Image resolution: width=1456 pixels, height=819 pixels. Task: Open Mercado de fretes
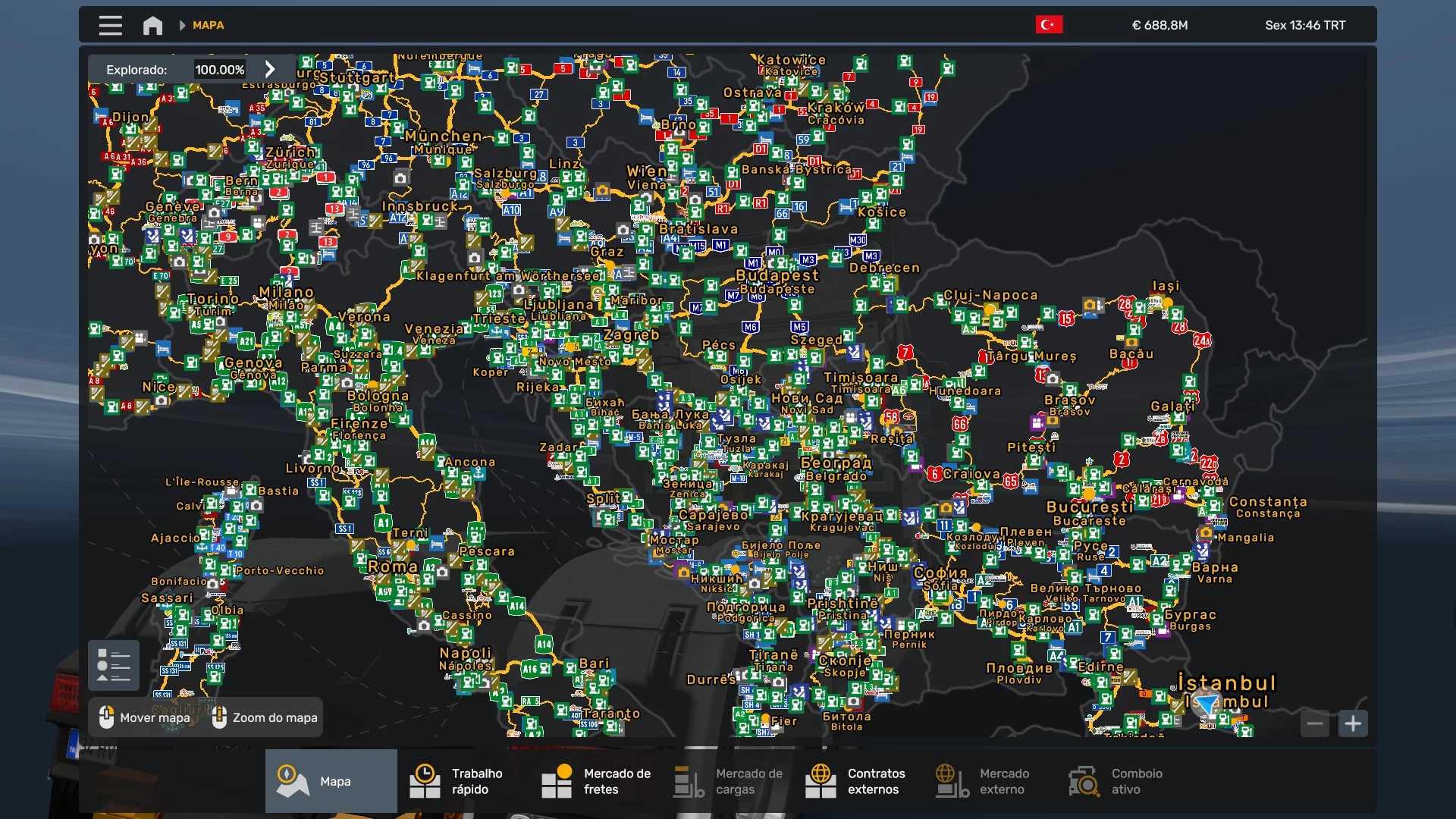coord(595,781)
